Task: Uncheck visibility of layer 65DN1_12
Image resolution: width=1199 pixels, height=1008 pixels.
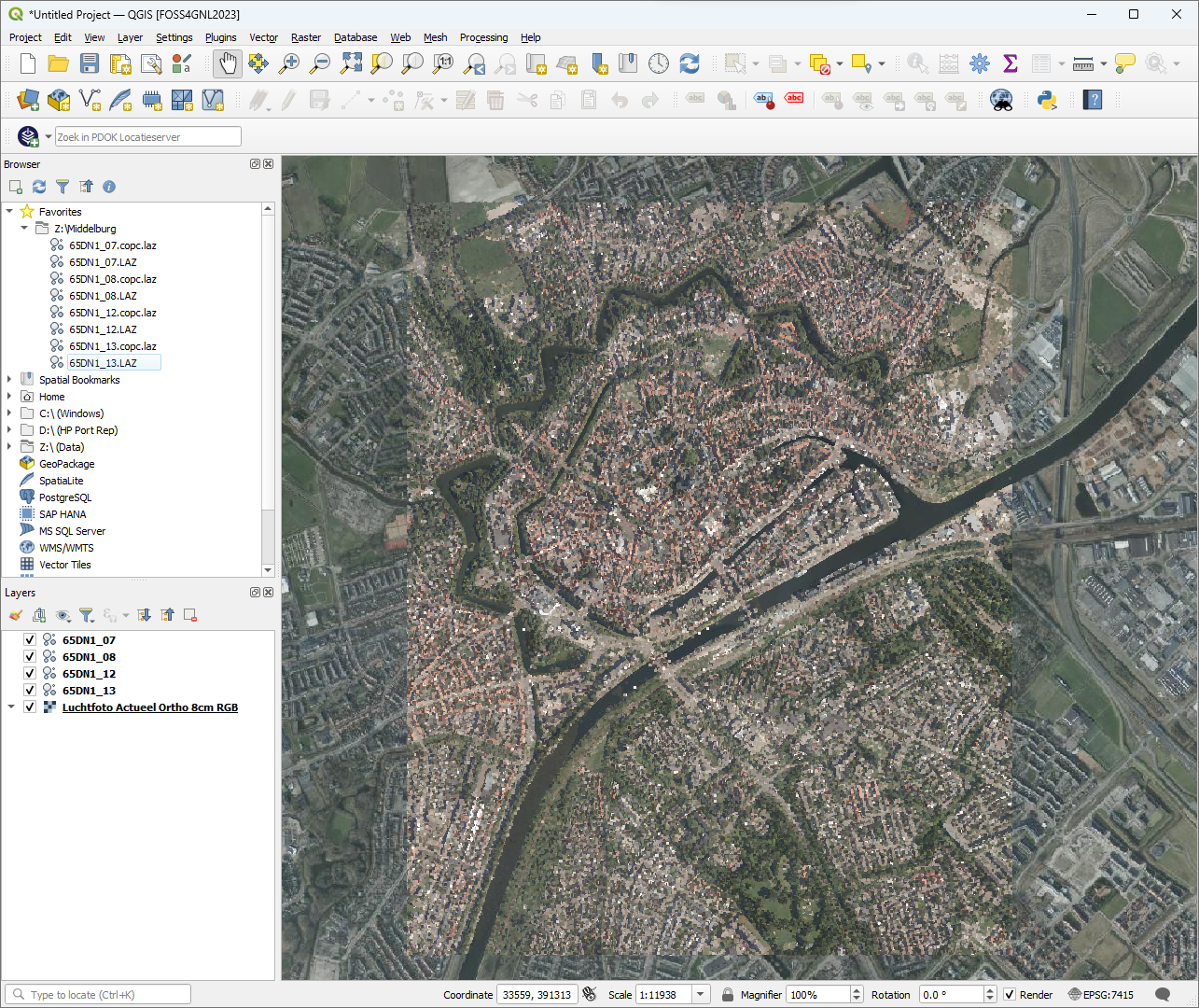Action: (x=28, y=673)
